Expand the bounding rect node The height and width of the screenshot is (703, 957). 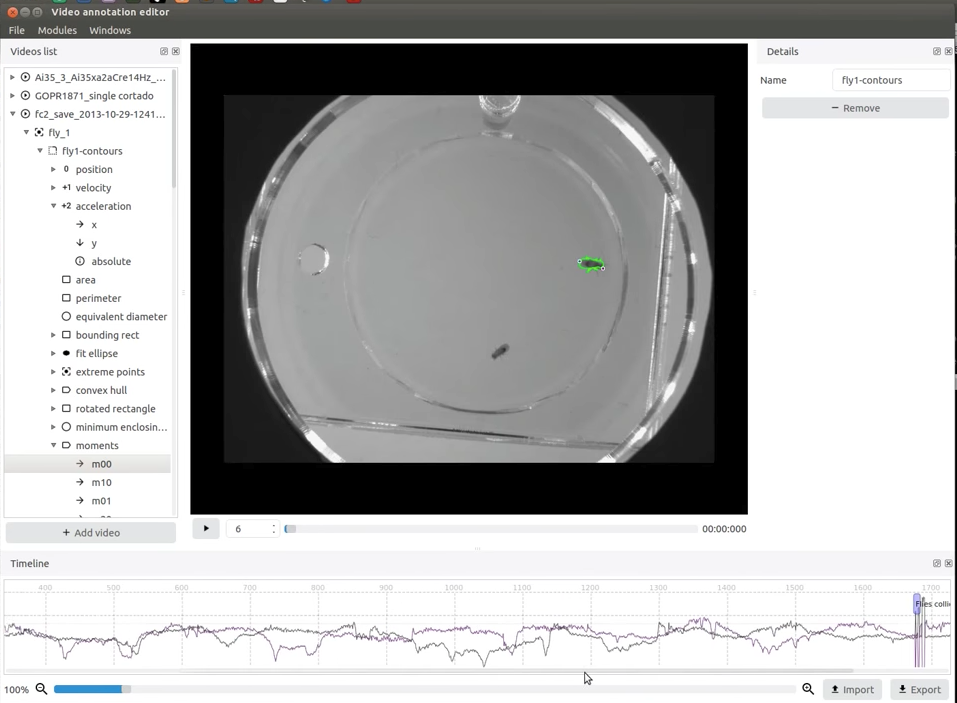pos(53,335)
